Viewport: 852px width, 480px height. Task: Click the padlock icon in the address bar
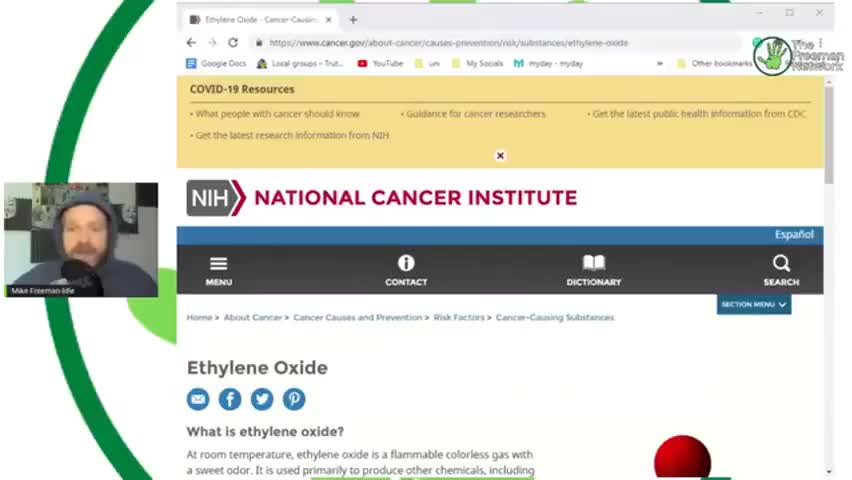(x=259, y=42)
